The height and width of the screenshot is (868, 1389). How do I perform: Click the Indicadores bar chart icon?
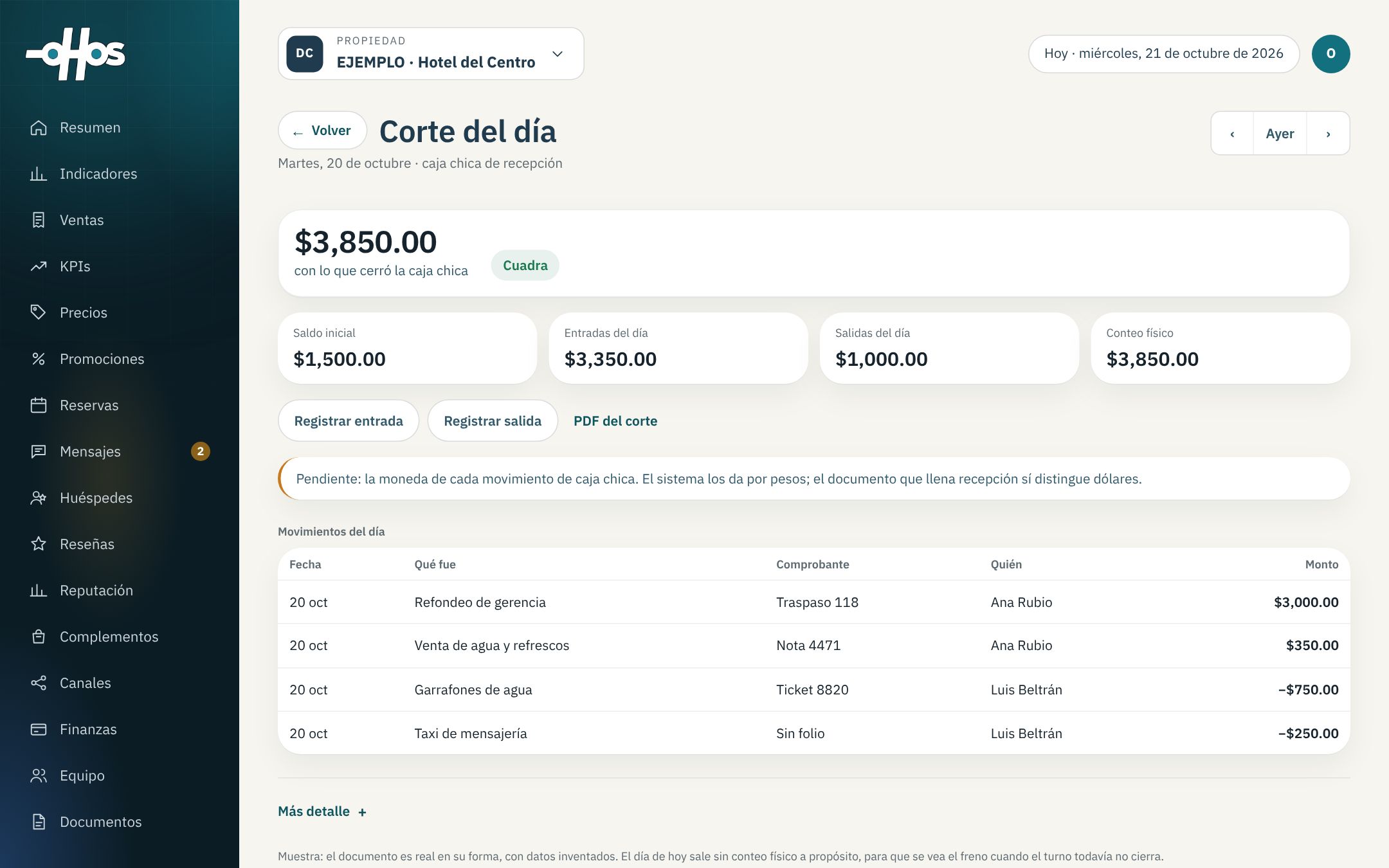[39, 174]
